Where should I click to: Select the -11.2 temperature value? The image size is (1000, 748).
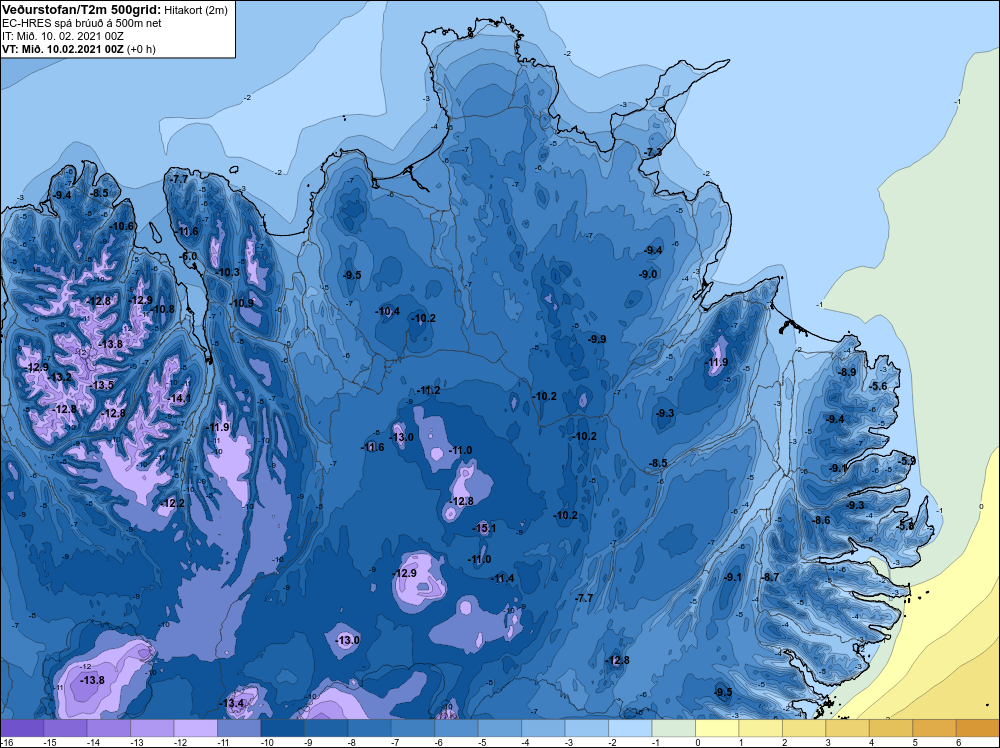coord(428,390)
